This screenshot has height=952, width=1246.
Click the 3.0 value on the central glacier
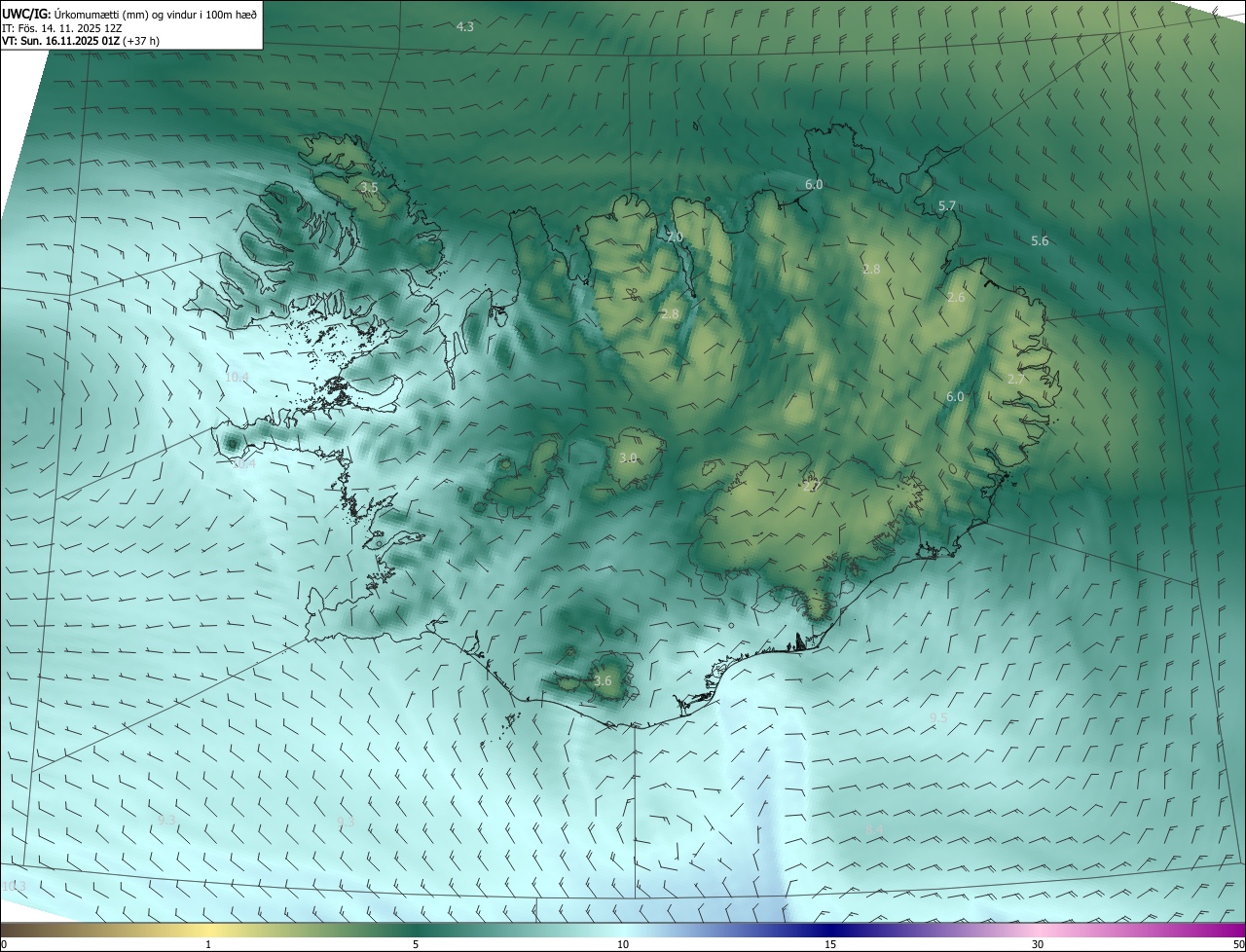click(628, 458)
